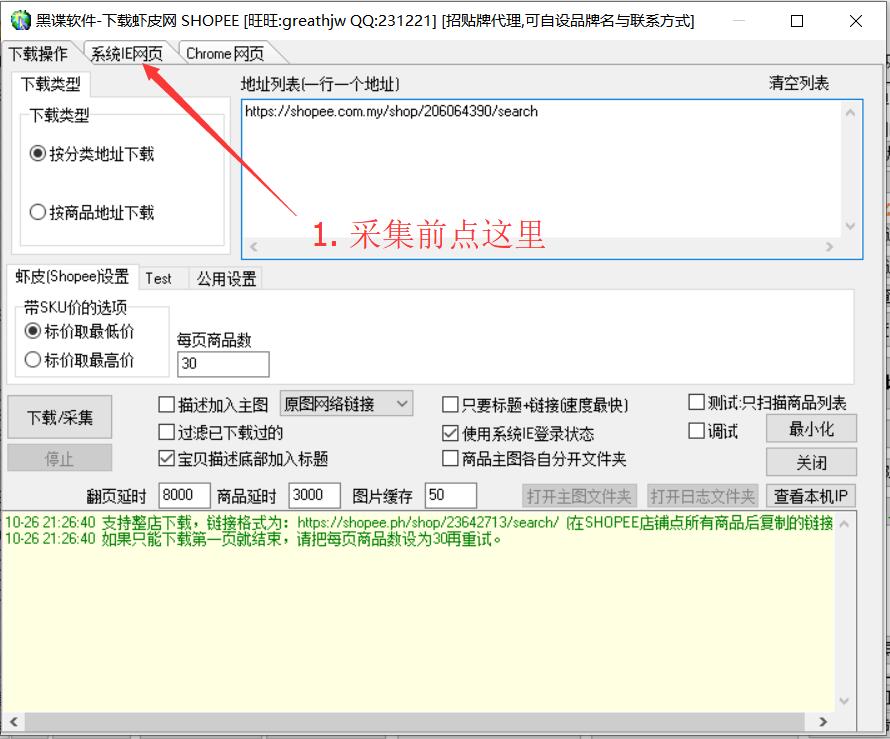Image resolution: width=890 pixels, height=739 pixels.
Task: Click the 关闭 button
Action: (811, 463)
